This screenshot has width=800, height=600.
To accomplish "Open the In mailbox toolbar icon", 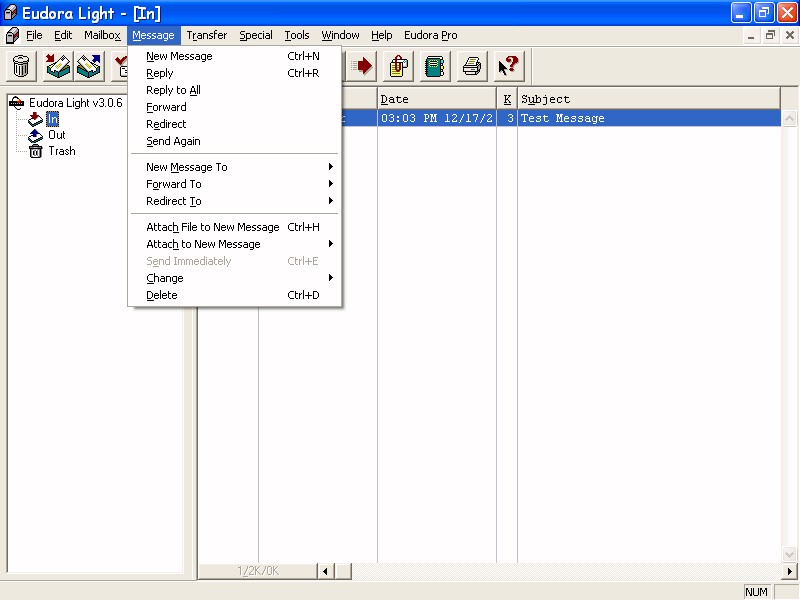I will click(58, 66).
